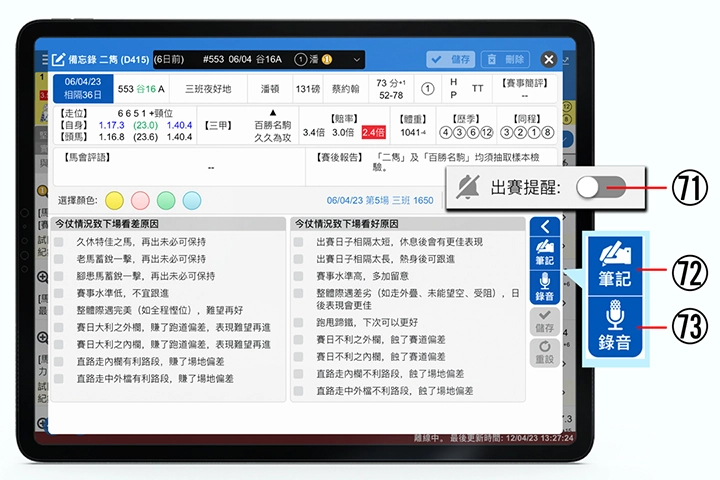Open the link 06/04/23 第5場 三班 1650

[x=380, y=200]
